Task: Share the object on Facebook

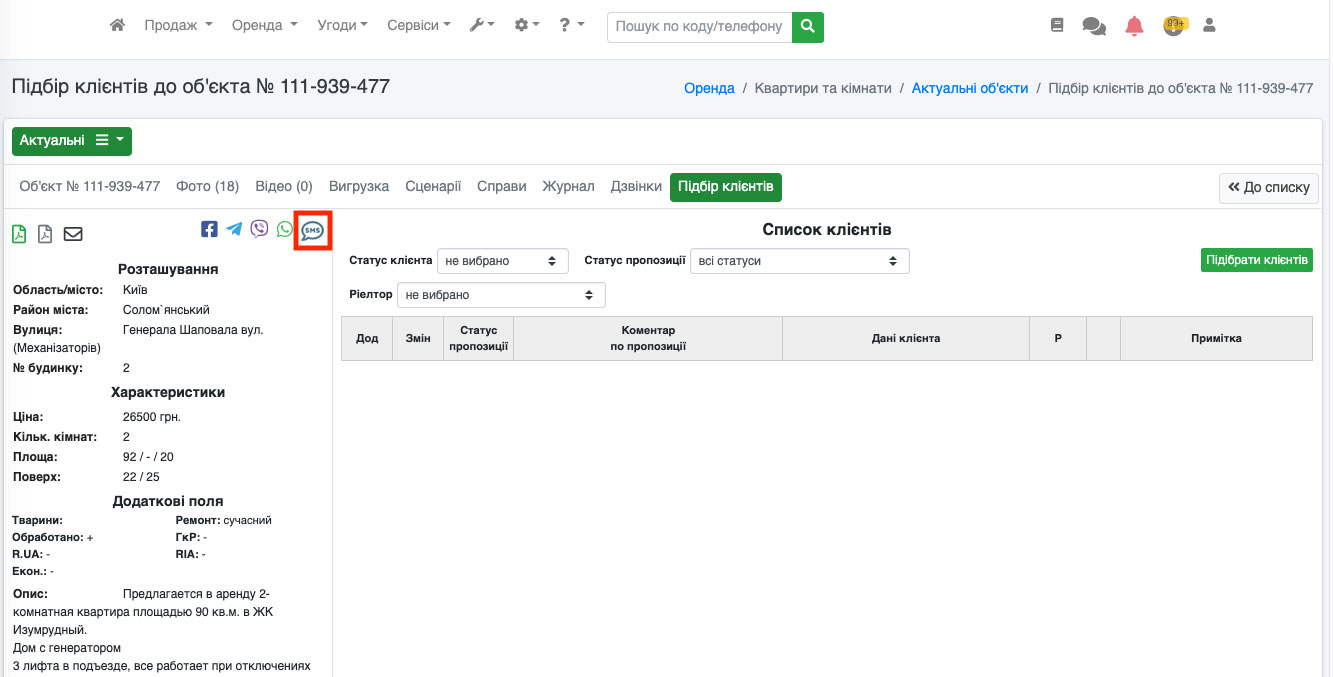Action: [x=209, y=229]
